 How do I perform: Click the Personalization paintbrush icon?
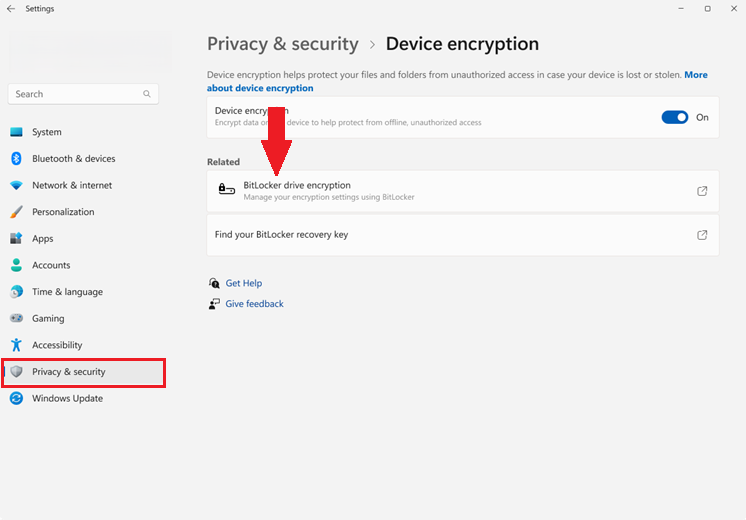(16, 212)
